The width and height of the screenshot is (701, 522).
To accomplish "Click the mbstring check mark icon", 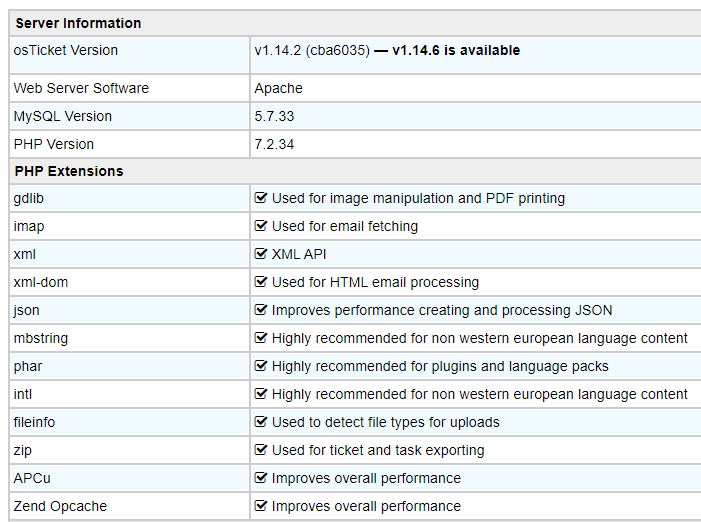I will coord(261,338).
